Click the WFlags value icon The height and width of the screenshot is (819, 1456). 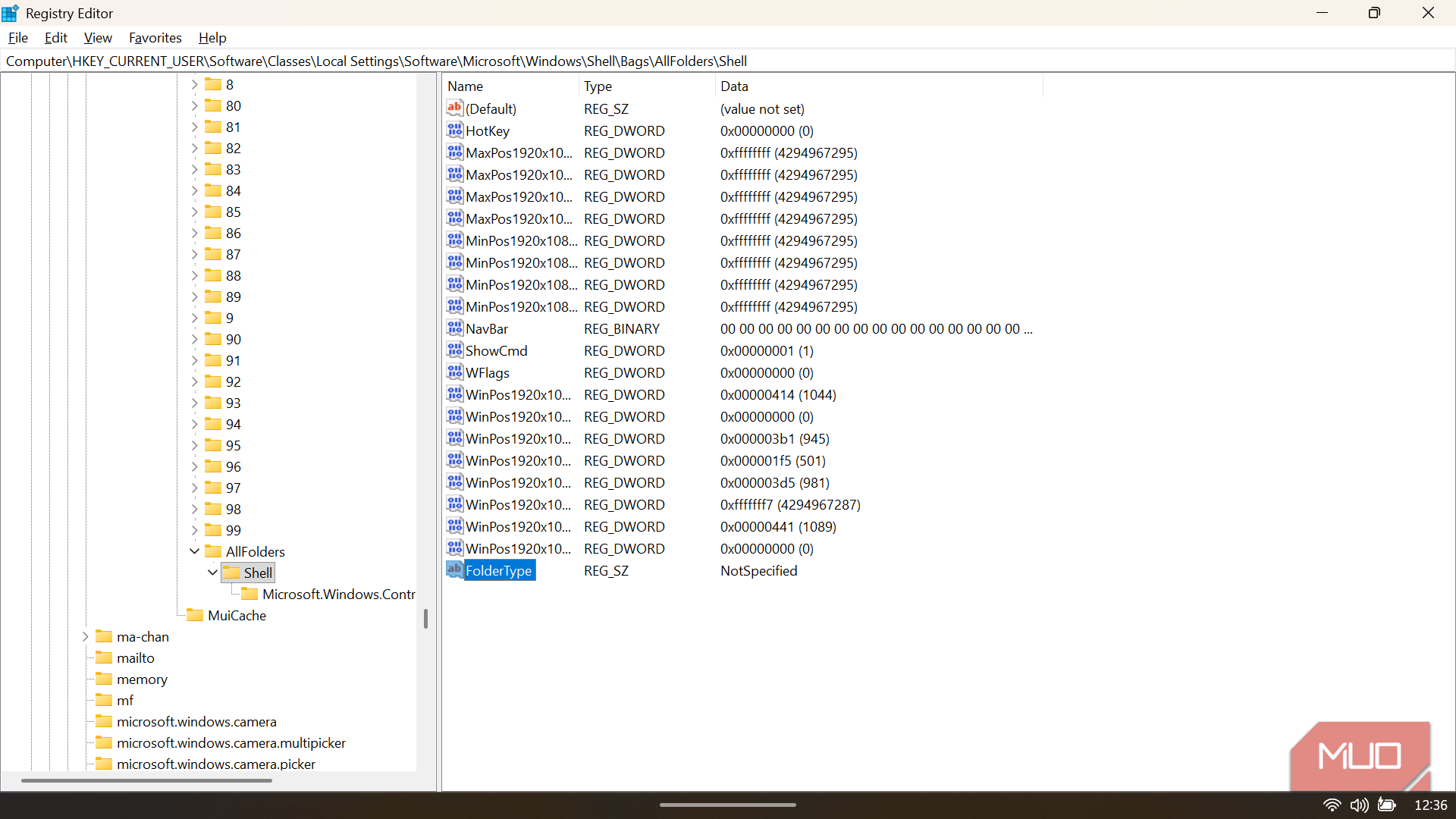[455, 372]
